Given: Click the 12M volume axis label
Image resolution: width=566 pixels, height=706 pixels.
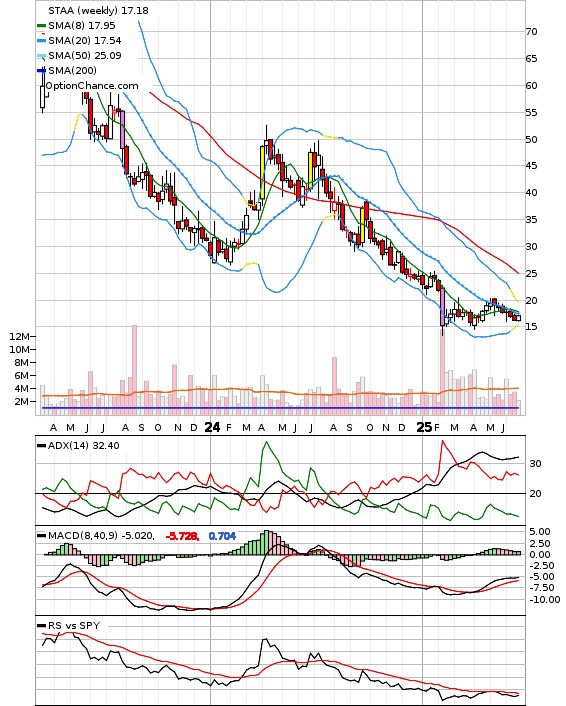Looking at the screenshot, I should coord(20,337).
